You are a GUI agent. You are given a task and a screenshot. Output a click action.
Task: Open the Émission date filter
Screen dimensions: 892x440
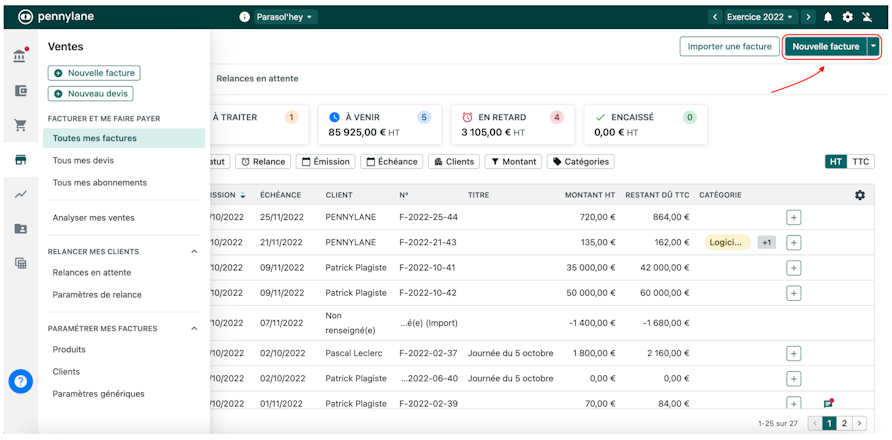point(326,162)
